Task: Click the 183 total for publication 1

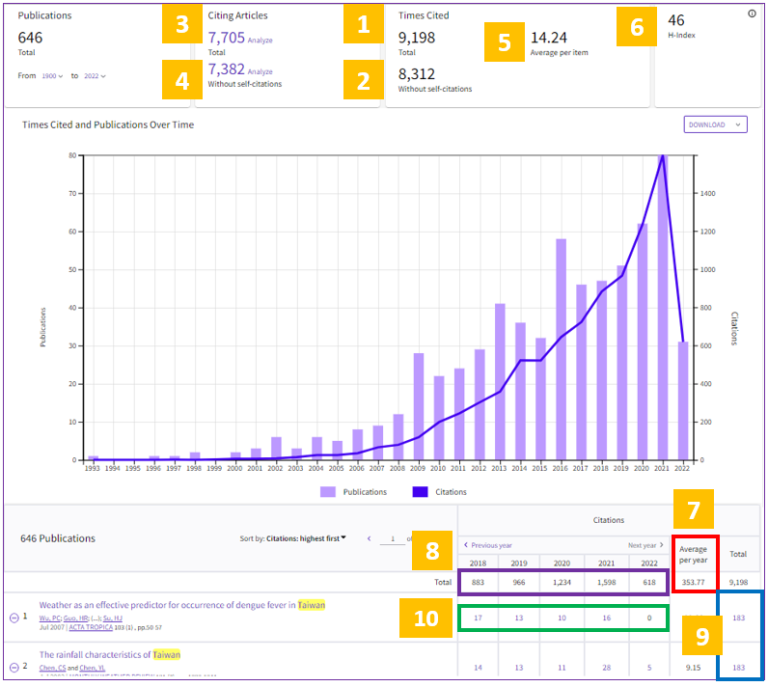Action: (738, 618)
